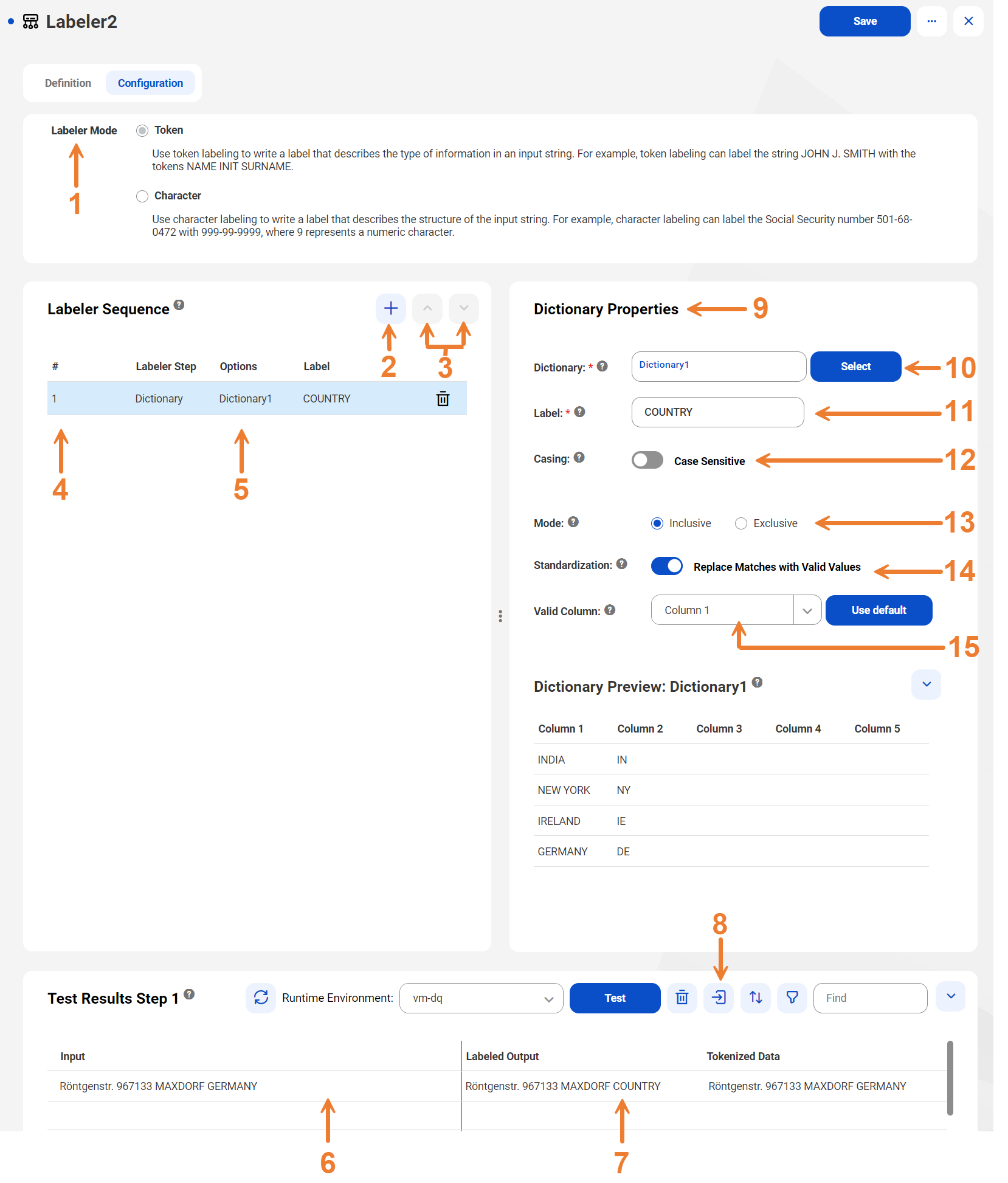Sort test results with up-down arrows icon
The width and height of the screenshot is (1008, 1183).
click(x=756, y=998)
